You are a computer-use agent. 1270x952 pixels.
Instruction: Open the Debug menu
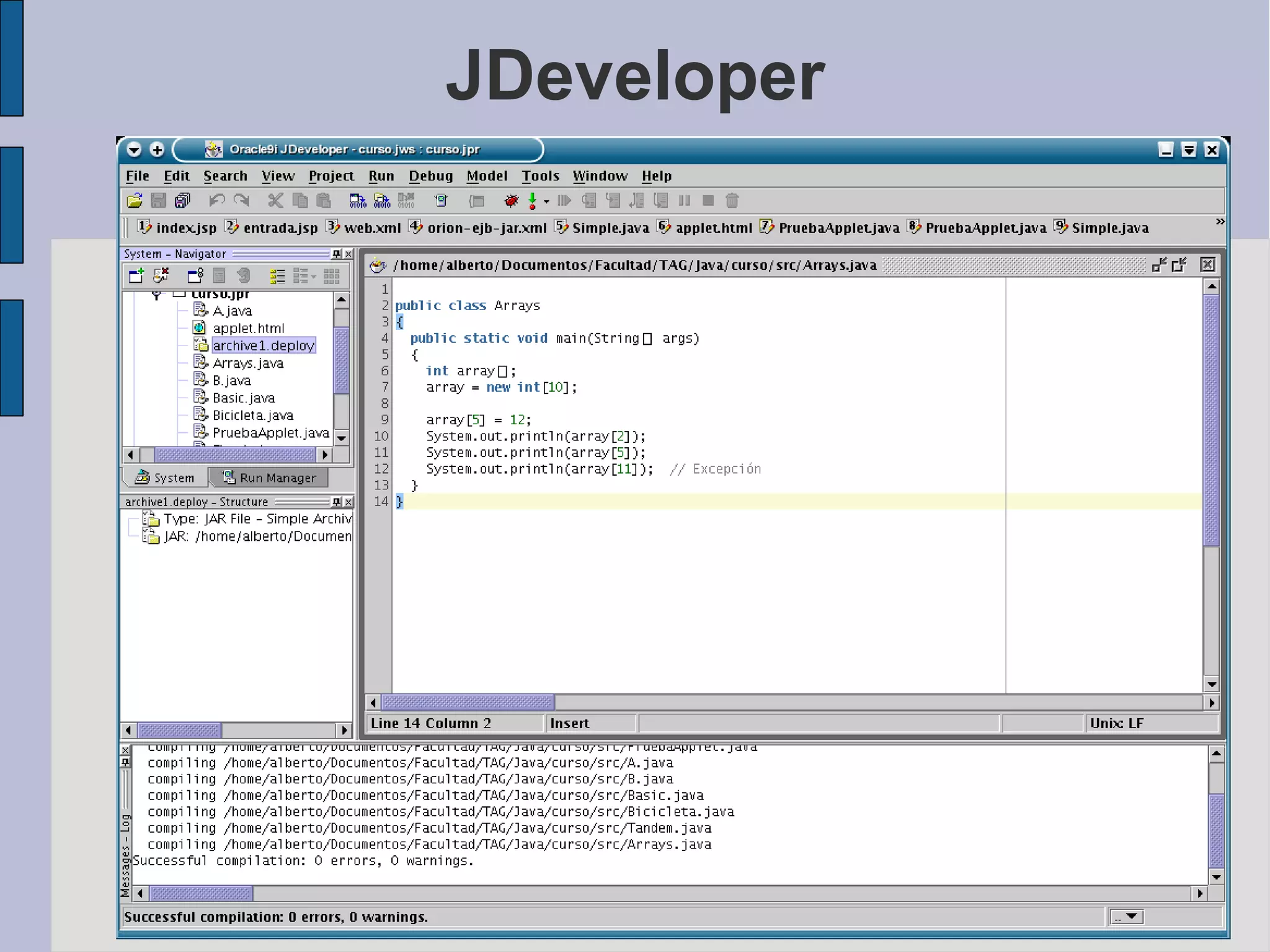point(430,176)
